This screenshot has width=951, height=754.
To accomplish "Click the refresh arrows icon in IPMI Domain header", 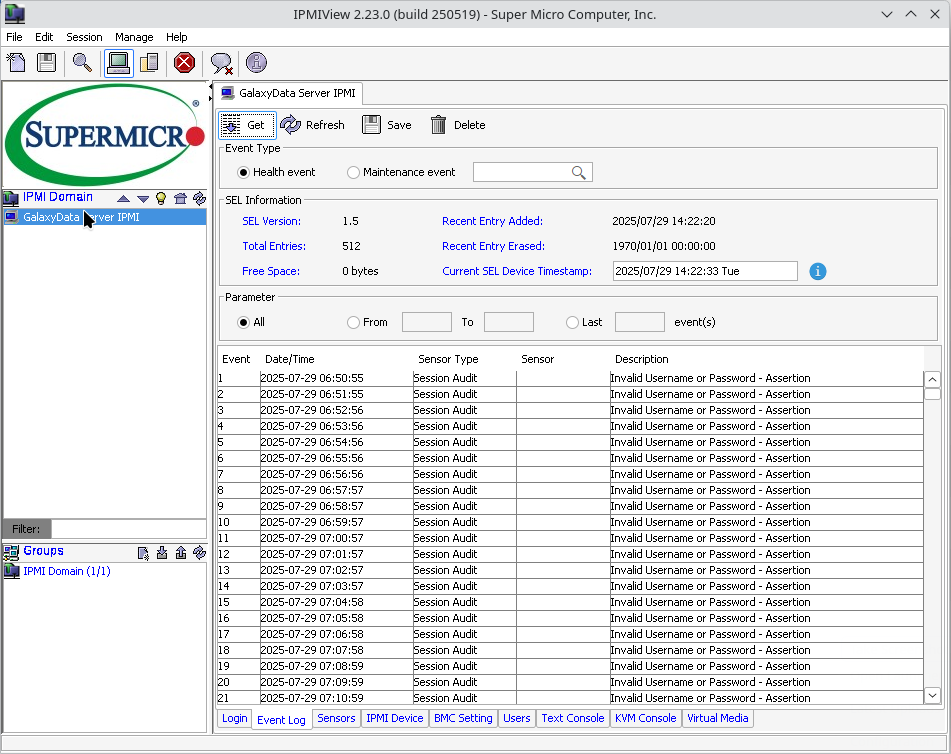I will (x=199, y=198).
